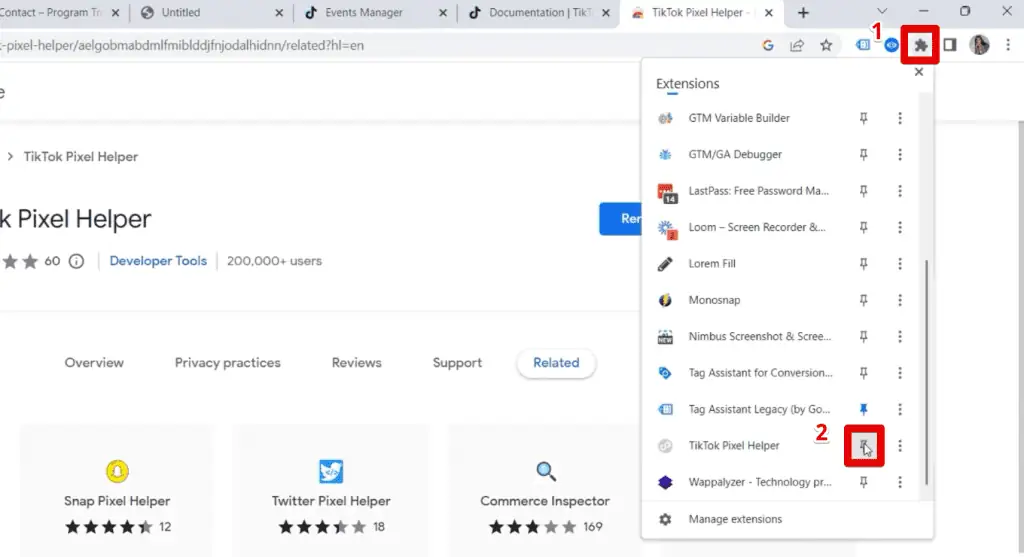Image resolution: width=1024 pixels, height=557 pixels.
Task: Click the Nimbus Screenshot extension icon
Action: coord(665,337)
